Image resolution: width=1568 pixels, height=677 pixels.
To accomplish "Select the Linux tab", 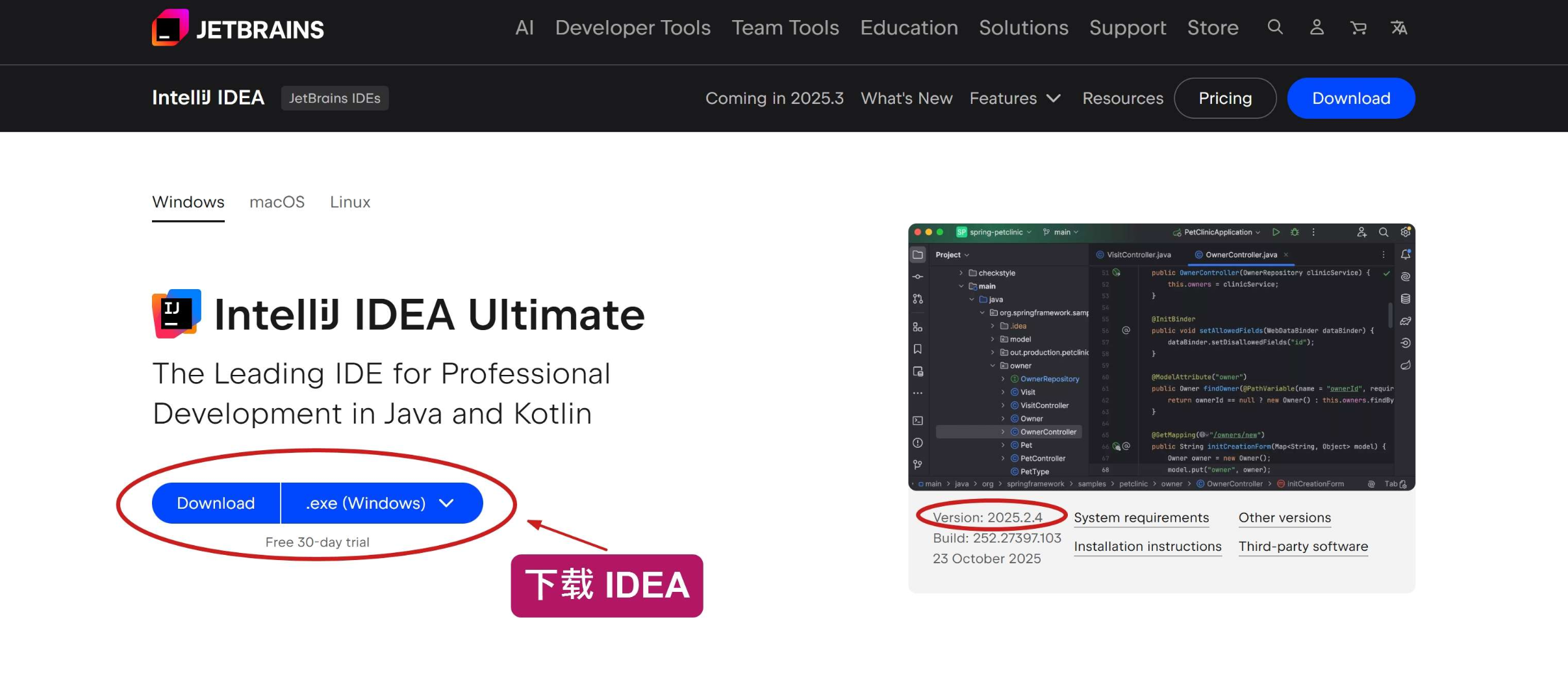I will [x=350, y=202].
